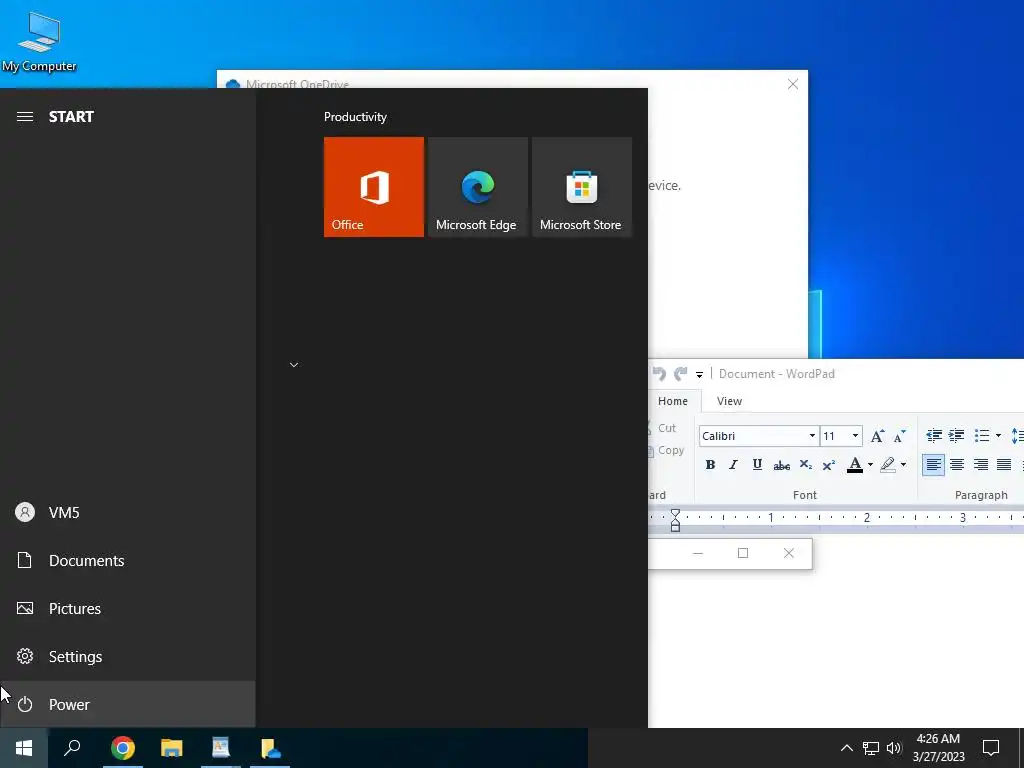Viewport: 1024px width, 768px height.
Task: Click Increase indent icon in WordPad
Action: pos(957,436)
